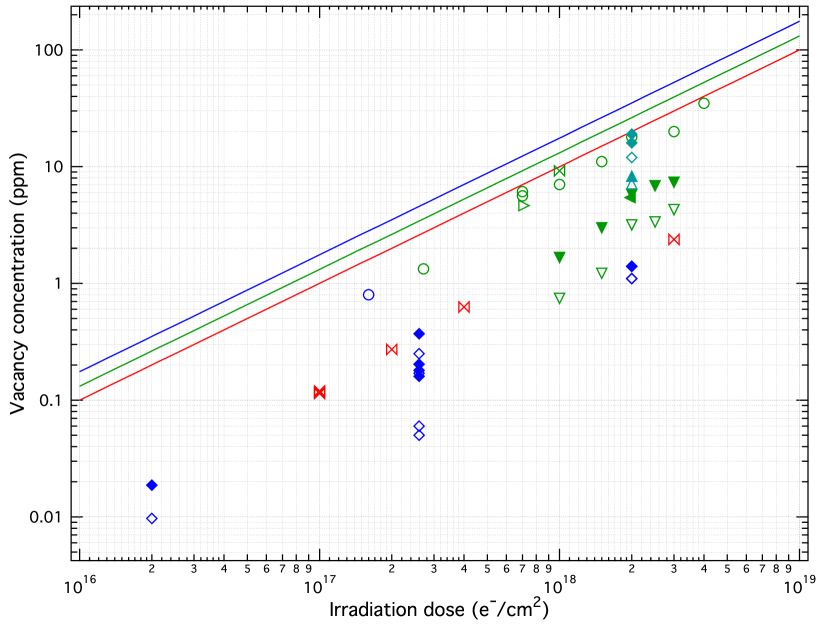830x626 pixels.
Task: Select the open green circle near 1.3 ppm
Action: 423,269
